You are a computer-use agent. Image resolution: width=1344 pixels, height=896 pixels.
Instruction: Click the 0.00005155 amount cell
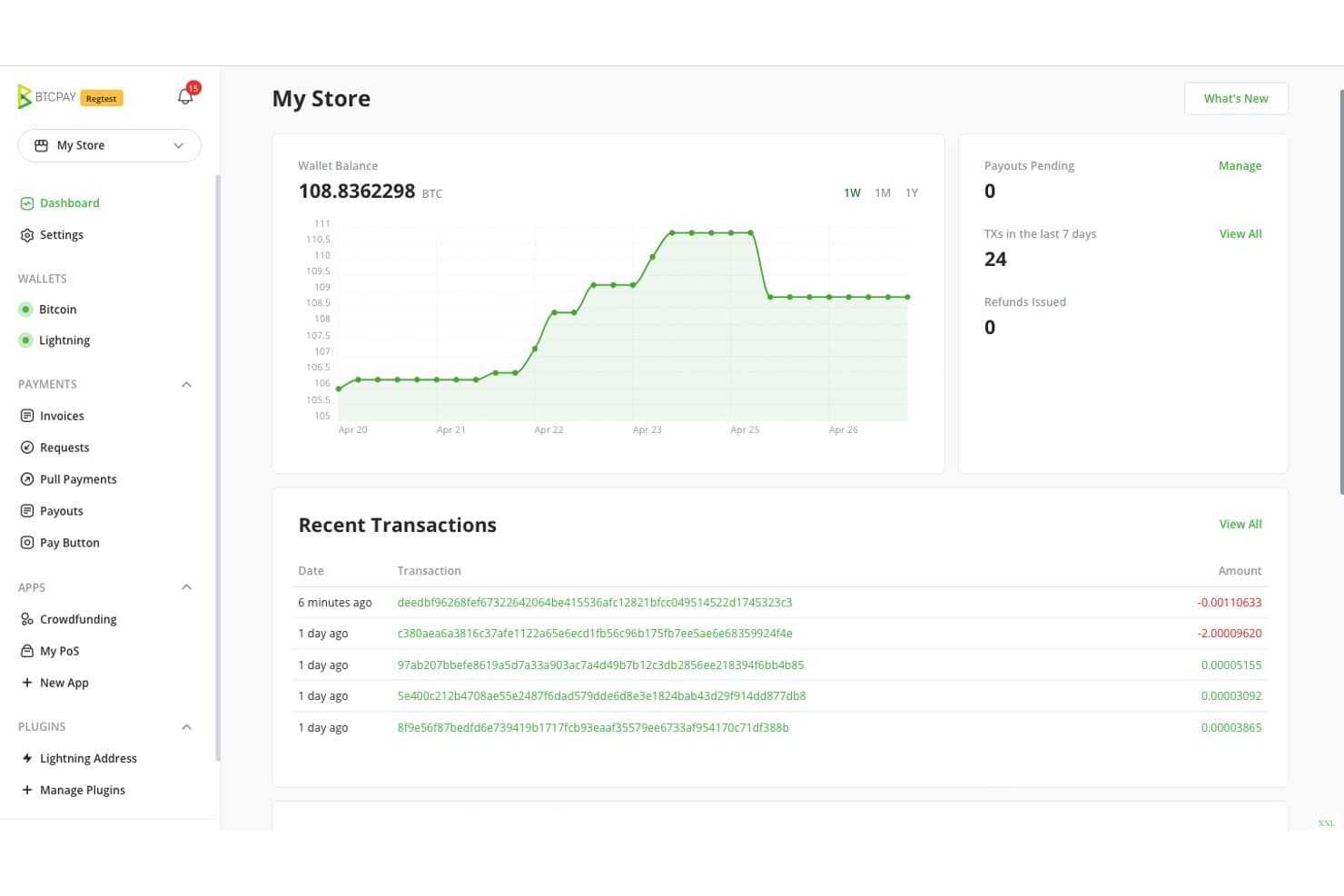click(x=1231, y=665)
